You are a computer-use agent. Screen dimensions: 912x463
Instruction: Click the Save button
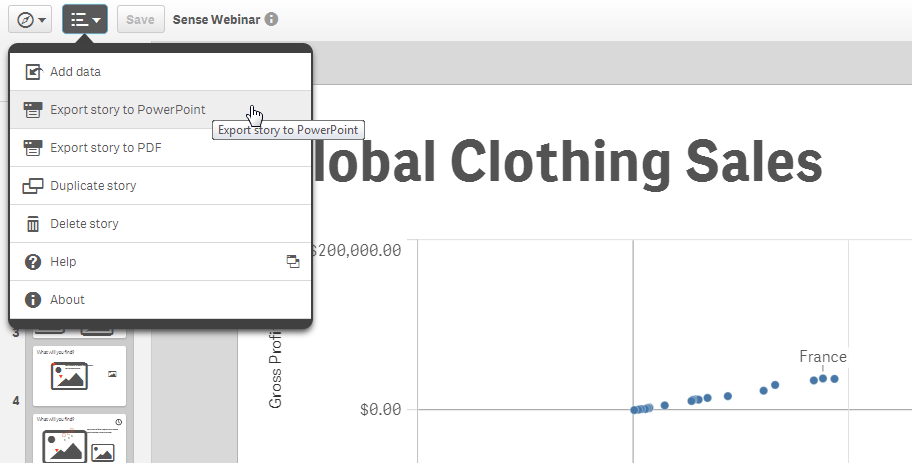click(140, 19)
